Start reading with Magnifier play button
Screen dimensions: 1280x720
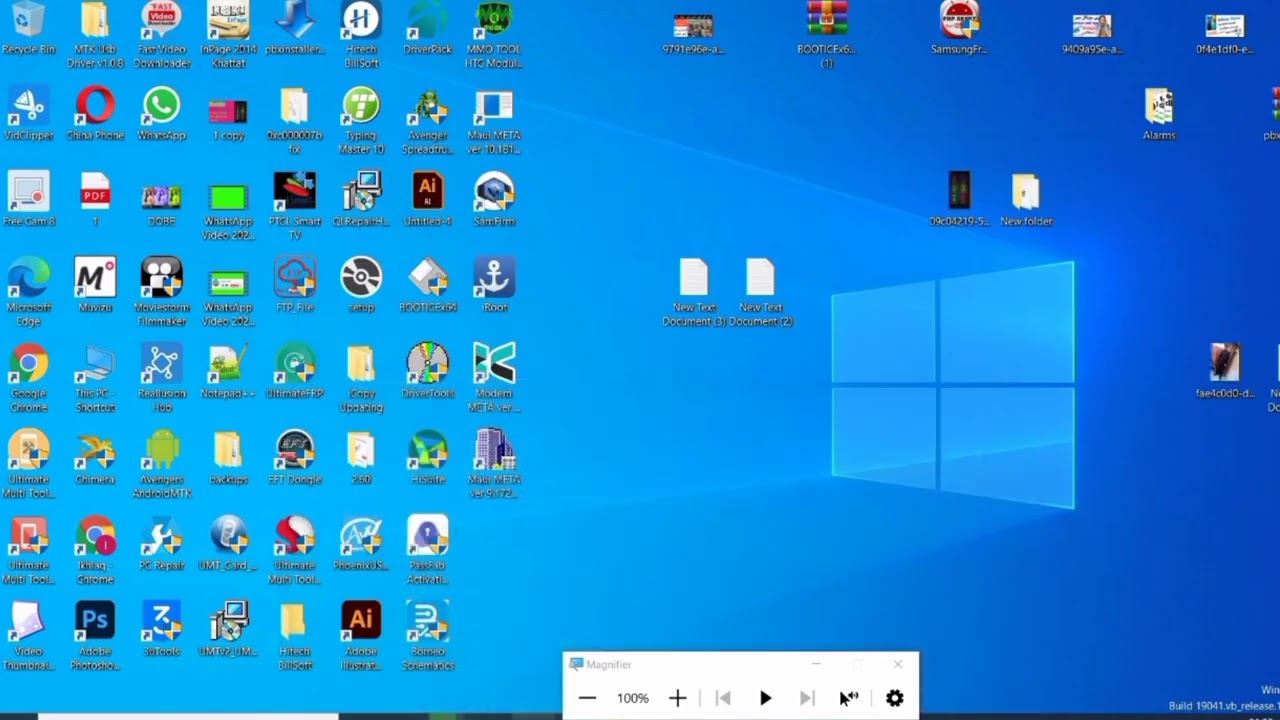pos(765,698)
